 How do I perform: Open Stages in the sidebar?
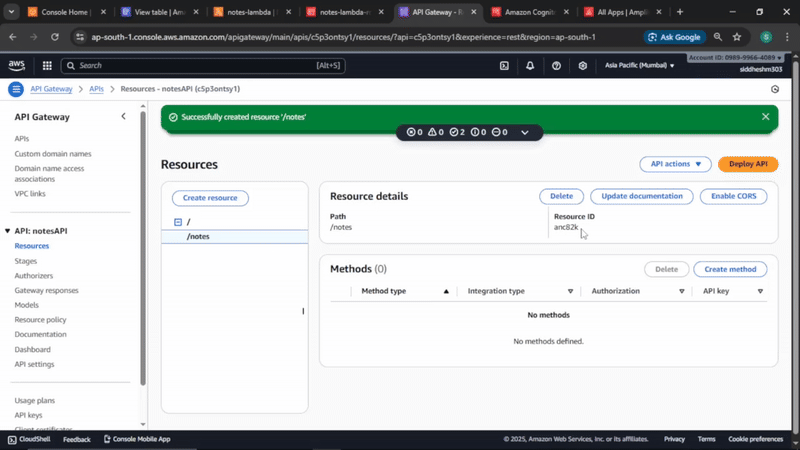click(26, 261)
